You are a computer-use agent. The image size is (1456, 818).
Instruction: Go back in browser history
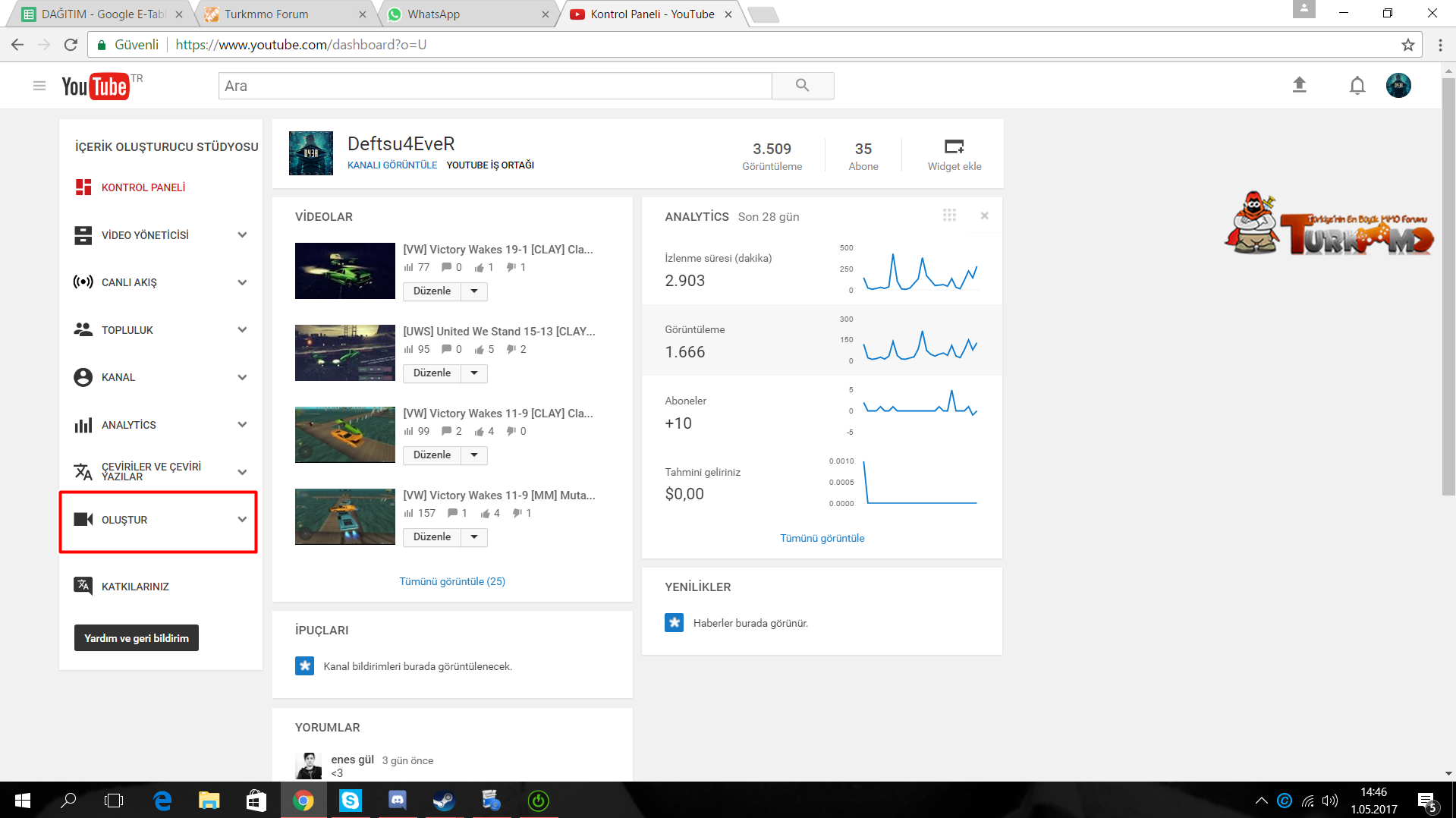17,45
